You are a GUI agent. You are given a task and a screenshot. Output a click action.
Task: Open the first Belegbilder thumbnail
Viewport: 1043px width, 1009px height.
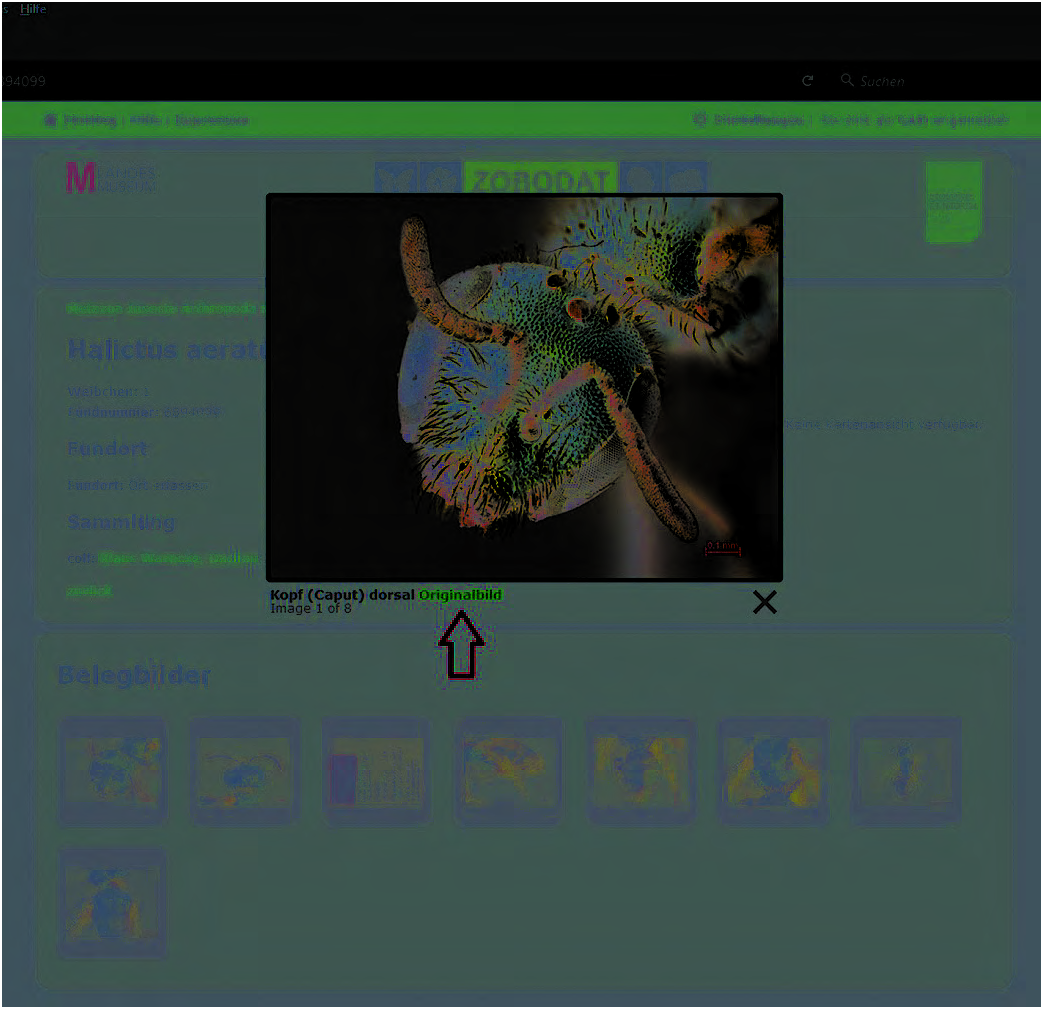(112, 771)
